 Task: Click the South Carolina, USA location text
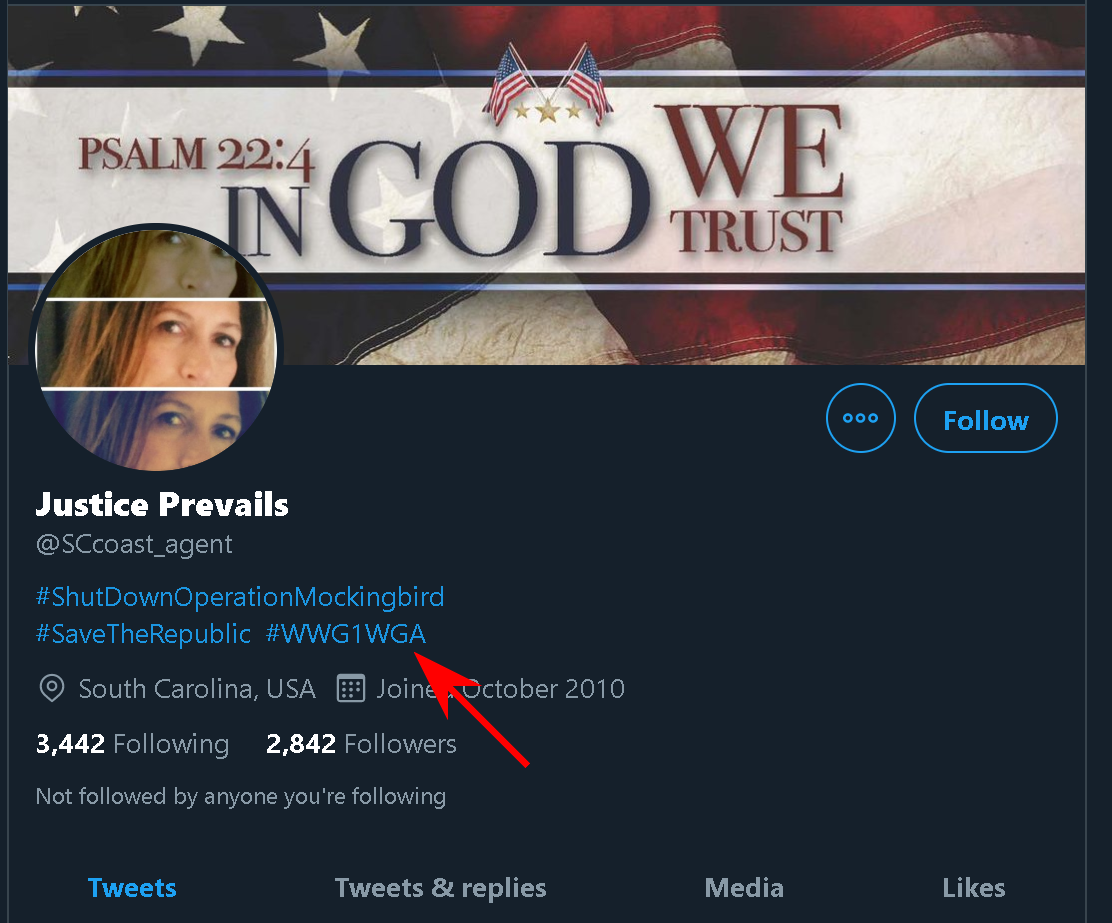click(x=197, y=689)
